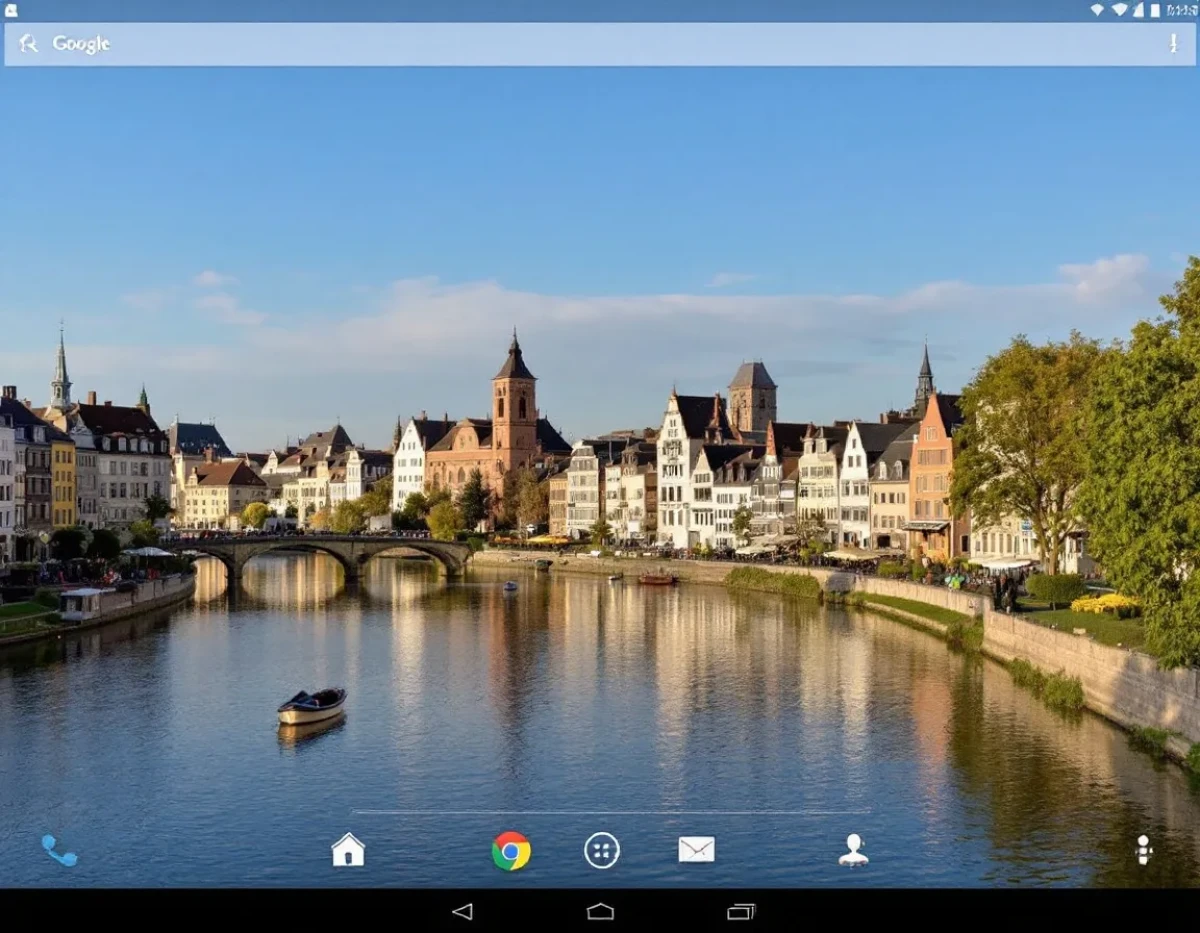This screenshot has width=1200, height=933.
Task: Tap the white house icon in the dock
Action: coord(348,850)
